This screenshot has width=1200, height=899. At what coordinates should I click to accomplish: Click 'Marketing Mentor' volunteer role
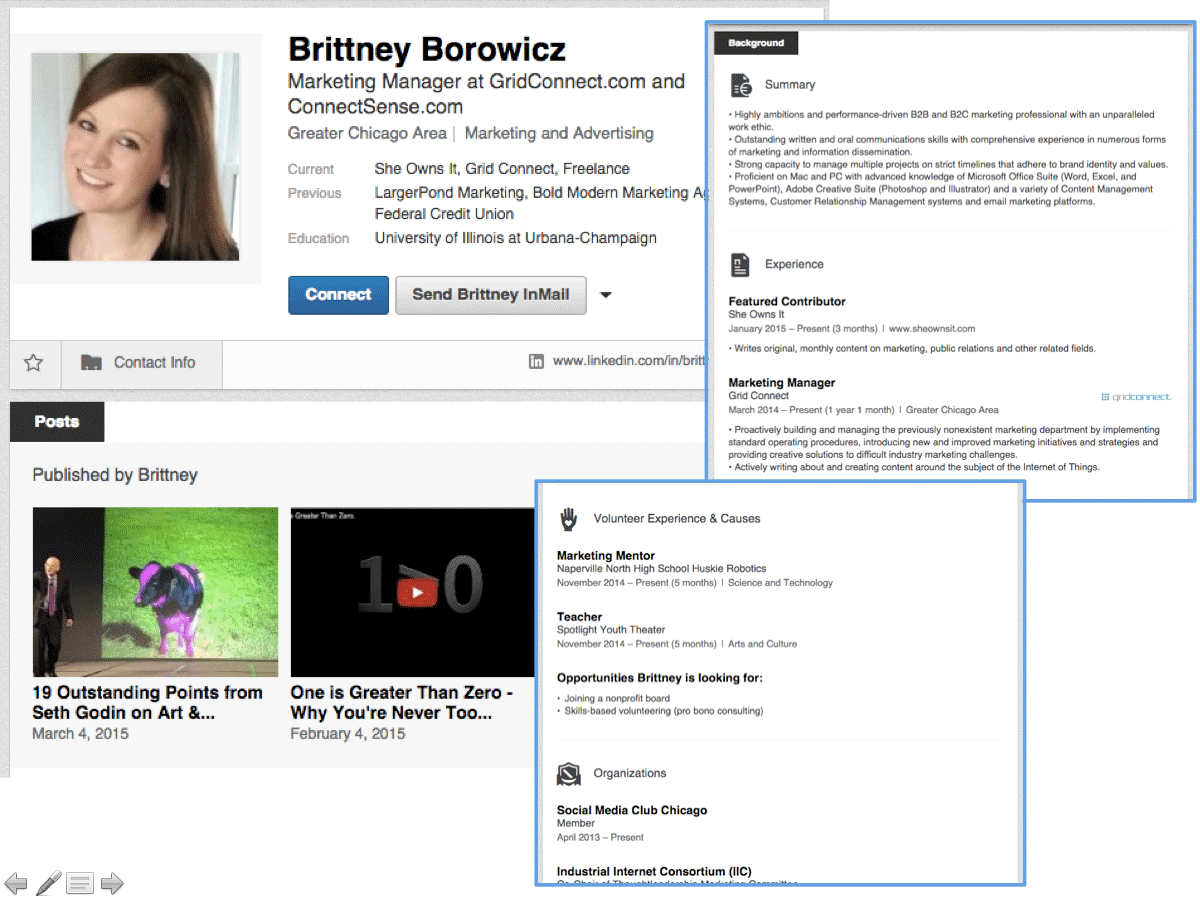(x=606, y=555)
